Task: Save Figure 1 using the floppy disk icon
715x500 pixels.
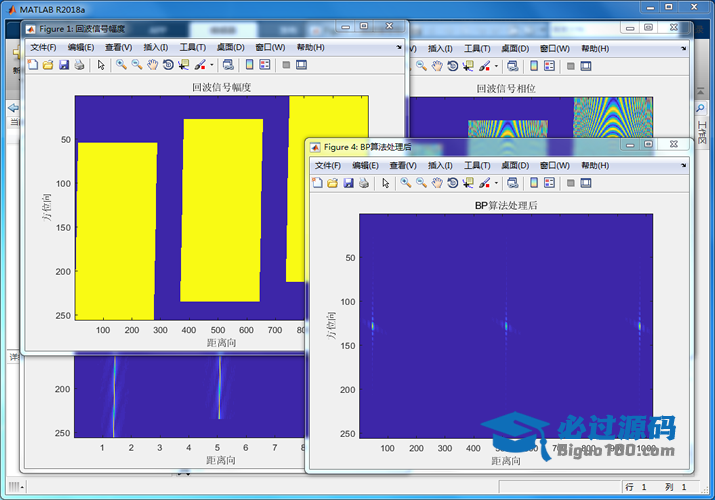Action: click(x=64, y=65)
